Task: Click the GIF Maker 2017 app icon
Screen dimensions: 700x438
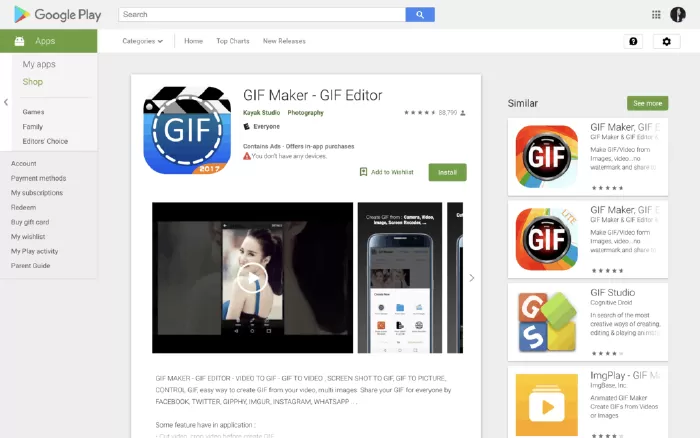Action: 187,130
